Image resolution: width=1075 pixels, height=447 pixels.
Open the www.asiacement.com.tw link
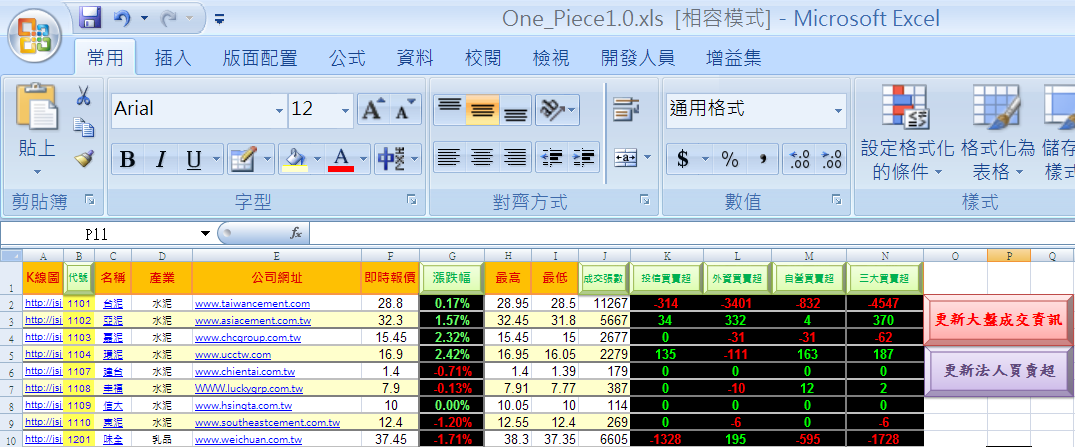252,319
